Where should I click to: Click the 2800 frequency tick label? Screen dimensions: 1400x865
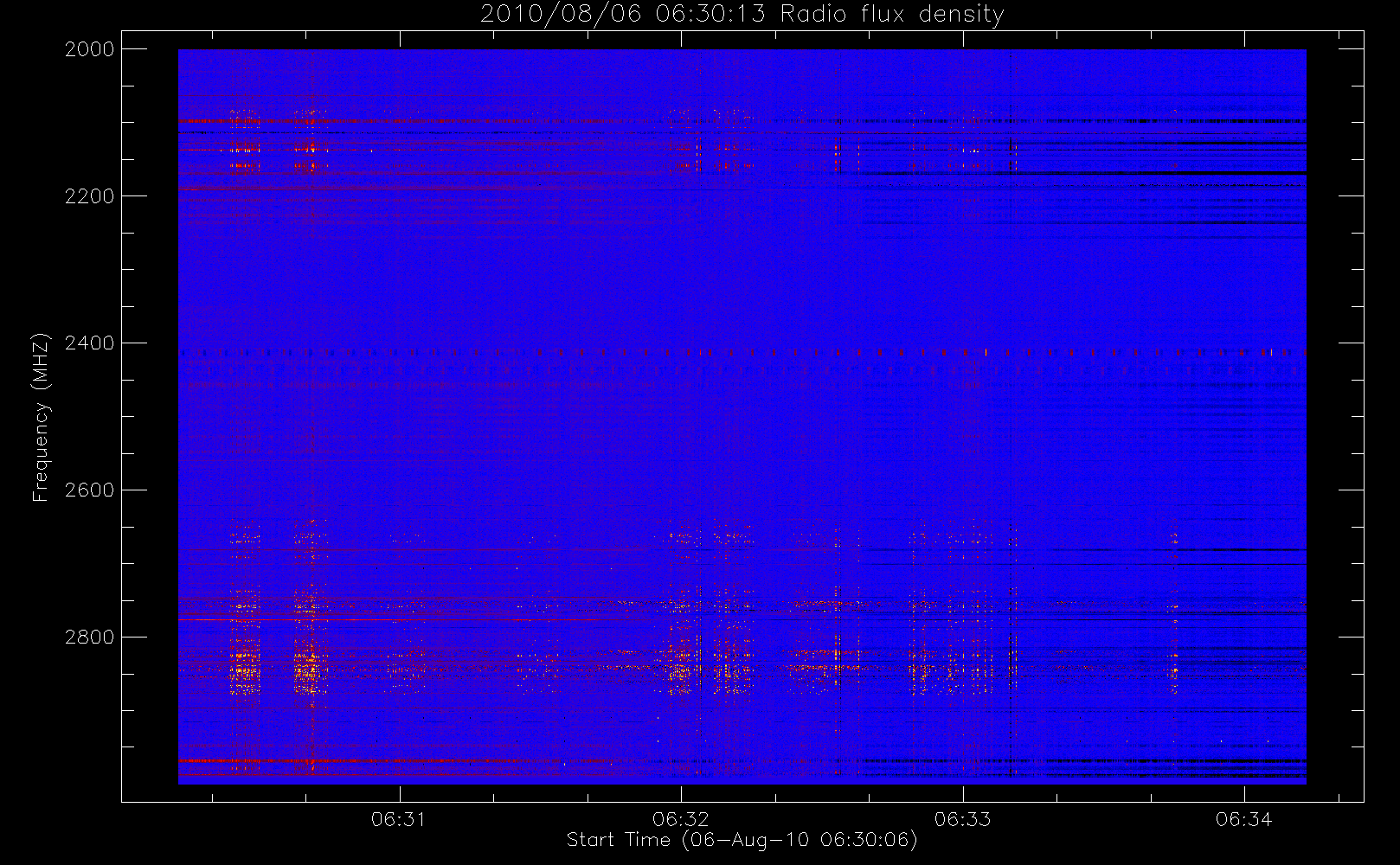[90, 638]
